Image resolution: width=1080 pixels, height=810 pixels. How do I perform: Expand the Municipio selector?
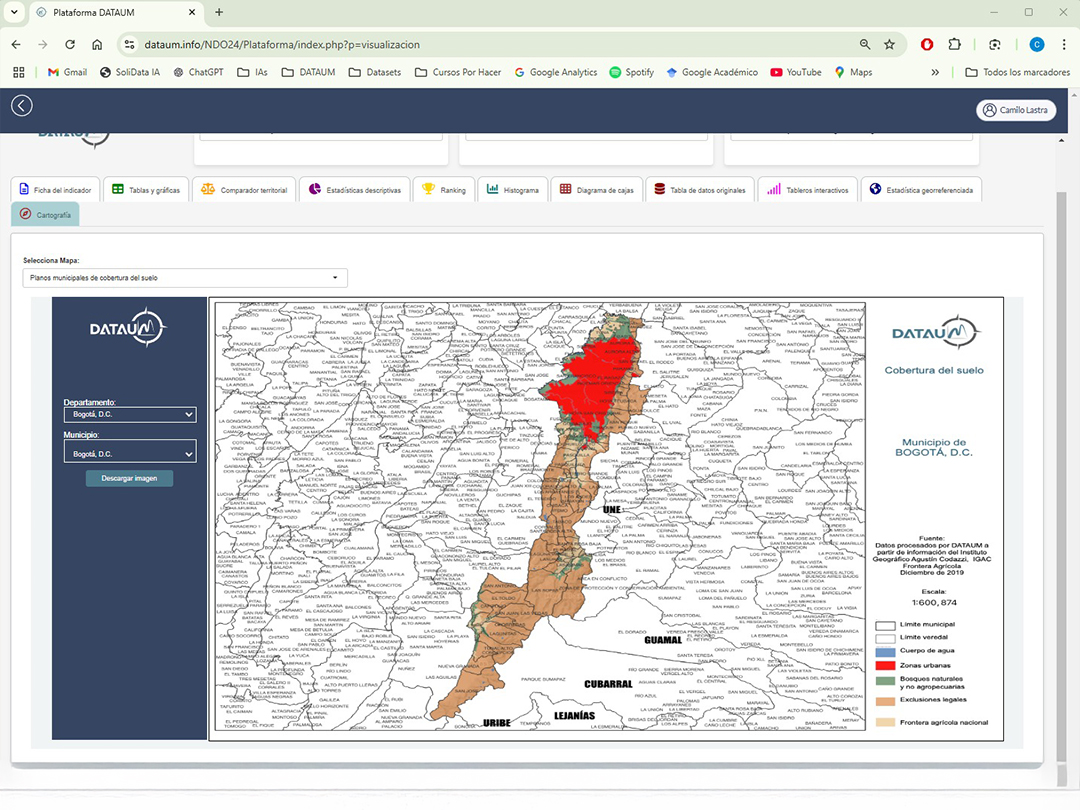pyautogui.click(x=129, y=451)
